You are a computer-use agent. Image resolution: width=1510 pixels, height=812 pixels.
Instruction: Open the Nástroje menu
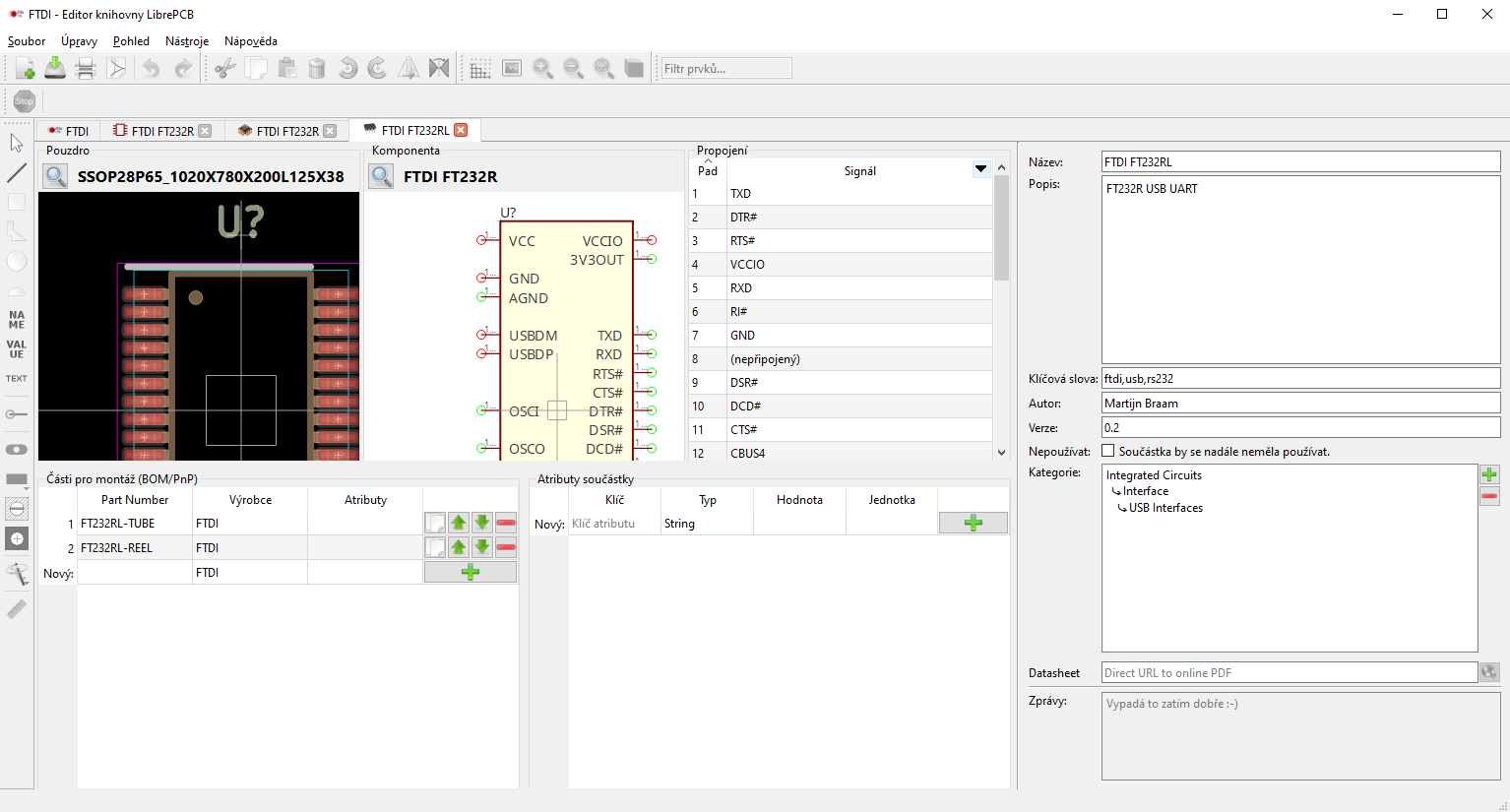coord(187,41)
